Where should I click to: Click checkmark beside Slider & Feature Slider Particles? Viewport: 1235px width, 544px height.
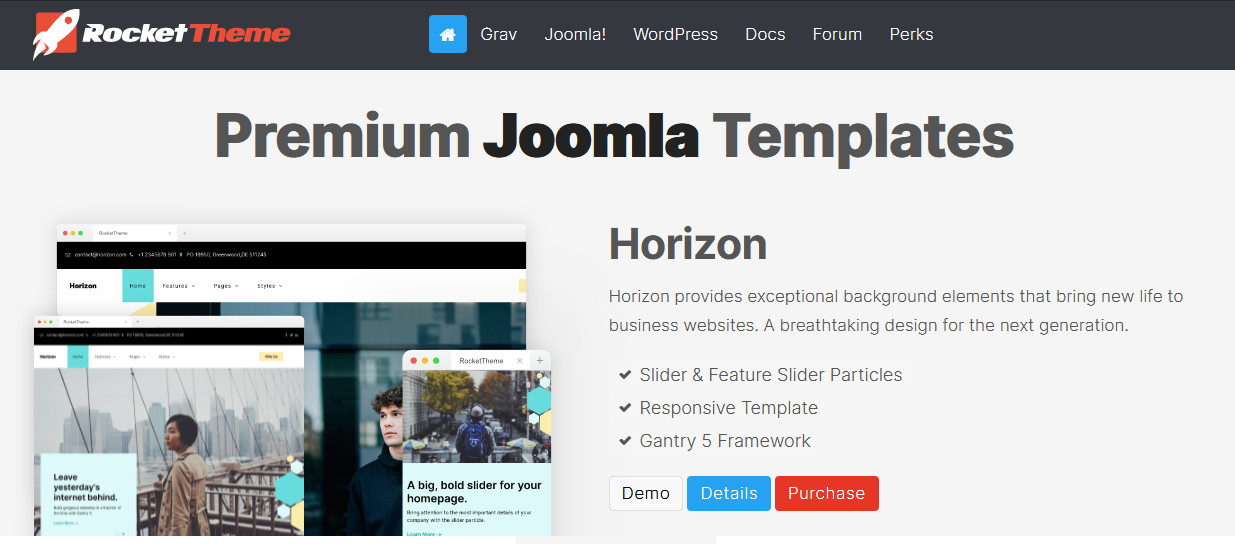tap(625, 375)
